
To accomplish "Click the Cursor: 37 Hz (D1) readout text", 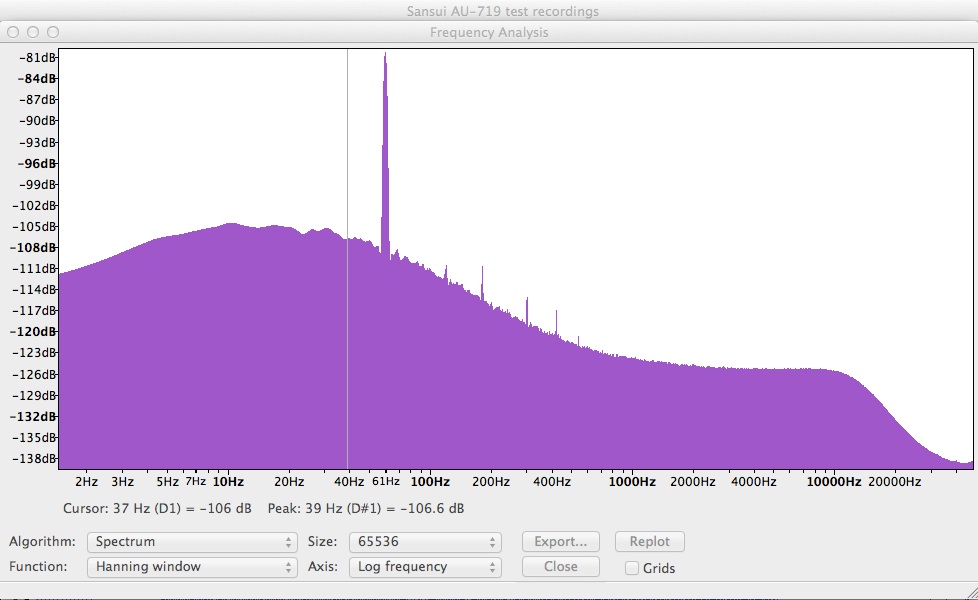I will [157, 508].
